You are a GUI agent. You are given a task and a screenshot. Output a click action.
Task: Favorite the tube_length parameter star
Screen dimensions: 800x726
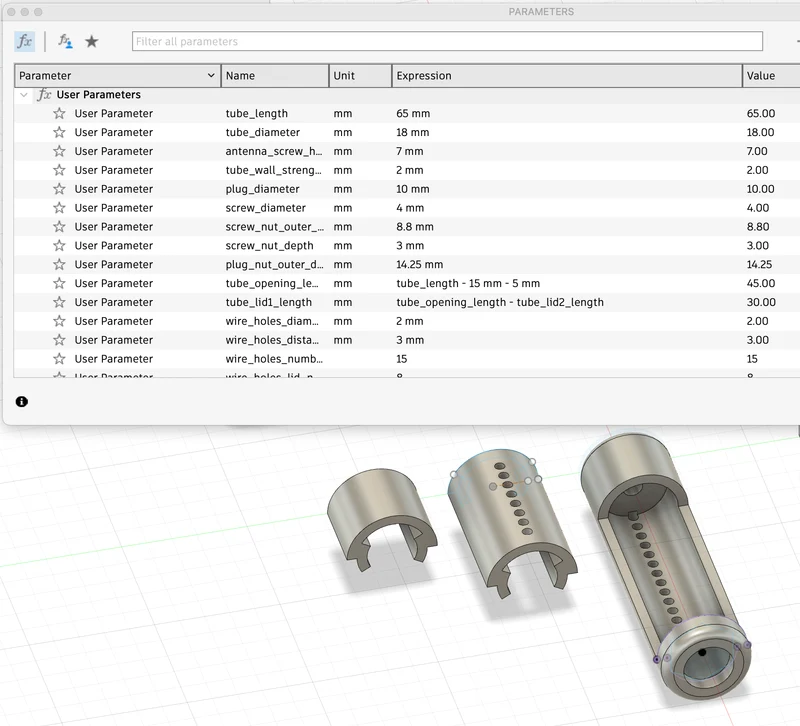pyautogui.click(x=59, y=113)
